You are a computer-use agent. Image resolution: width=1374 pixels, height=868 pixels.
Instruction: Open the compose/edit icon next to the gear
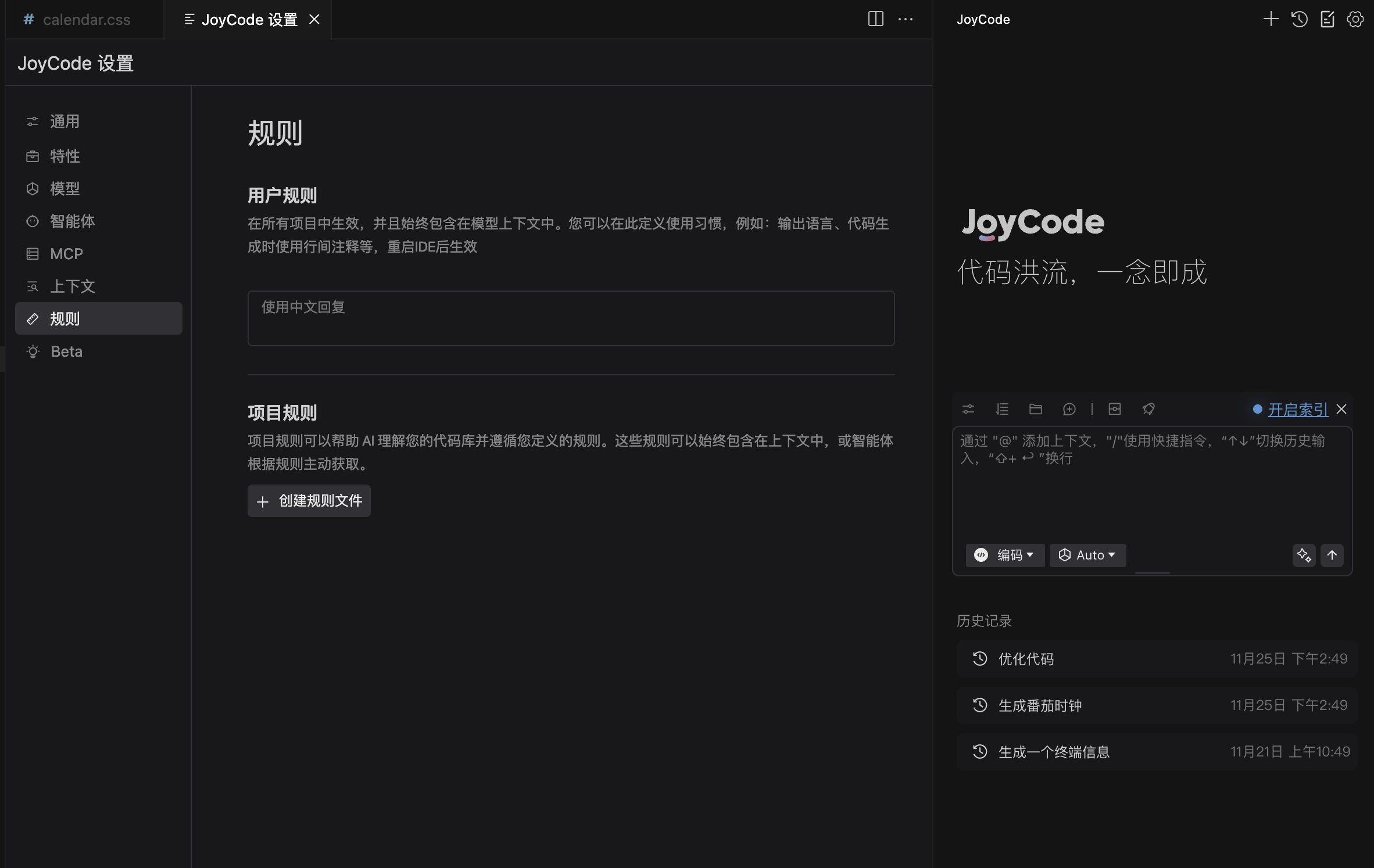click(1328, 19)
